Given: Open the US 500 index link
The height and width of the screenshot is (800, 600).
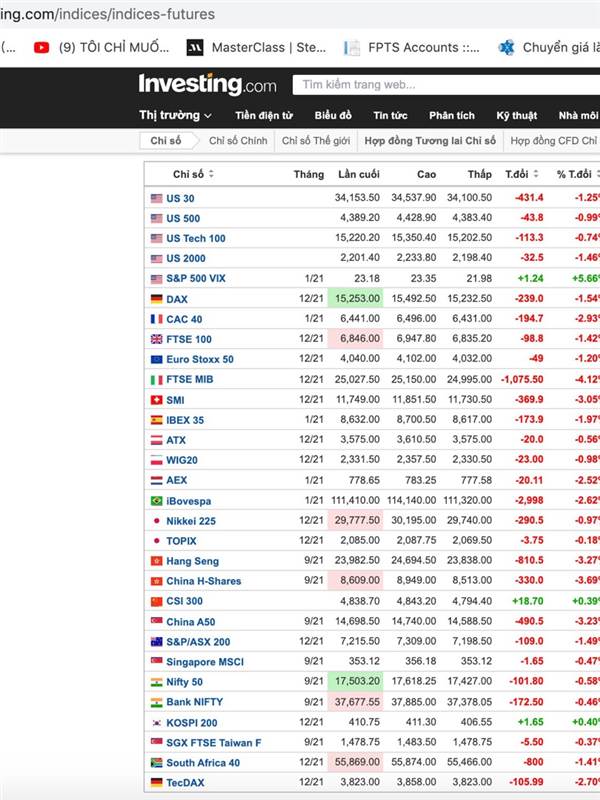Looking at the screenshot, I should pyautogui.click(x=183, y=218).
